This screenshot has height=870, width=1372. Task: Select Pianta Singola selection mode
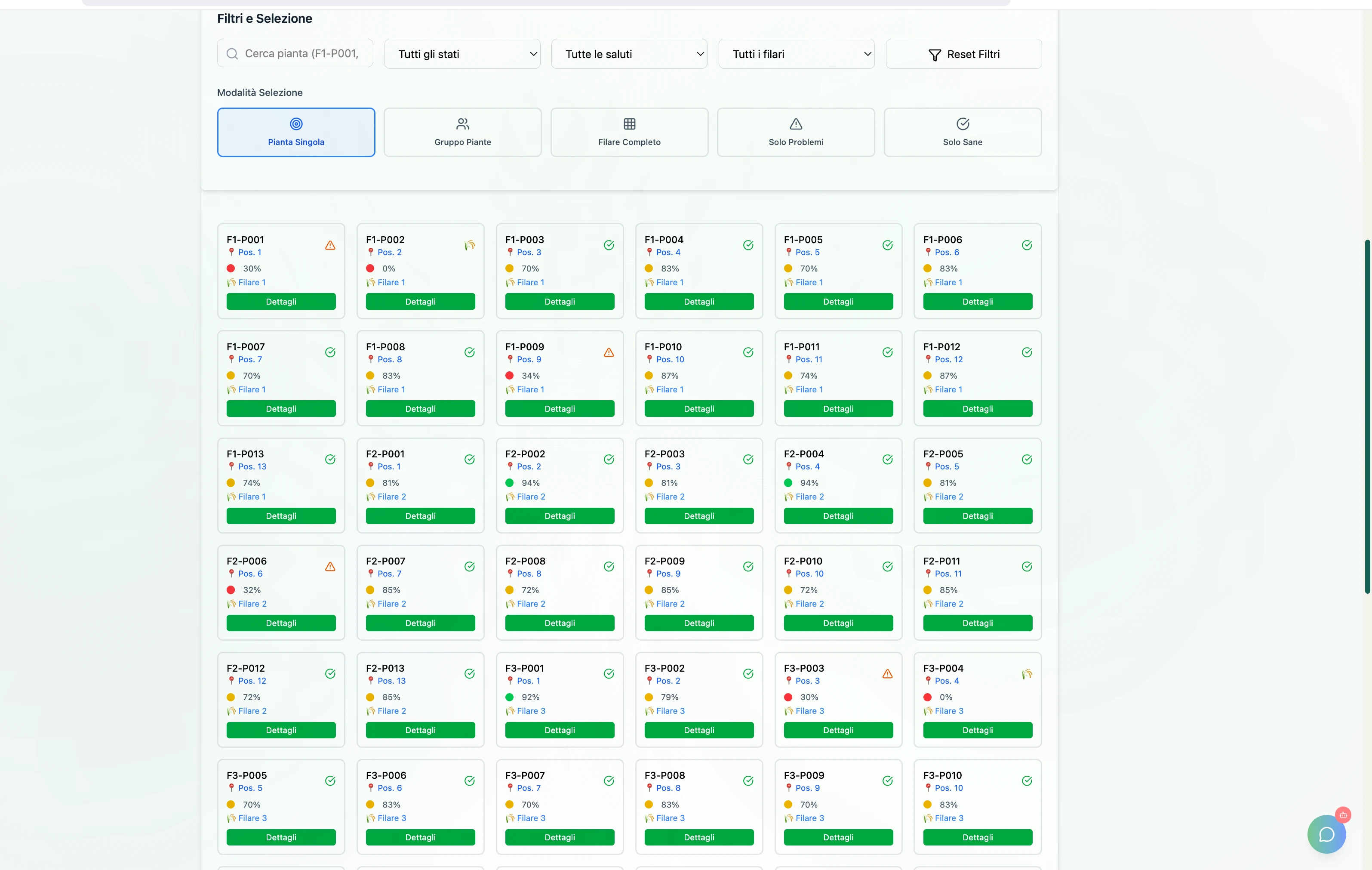pos(296,132)
